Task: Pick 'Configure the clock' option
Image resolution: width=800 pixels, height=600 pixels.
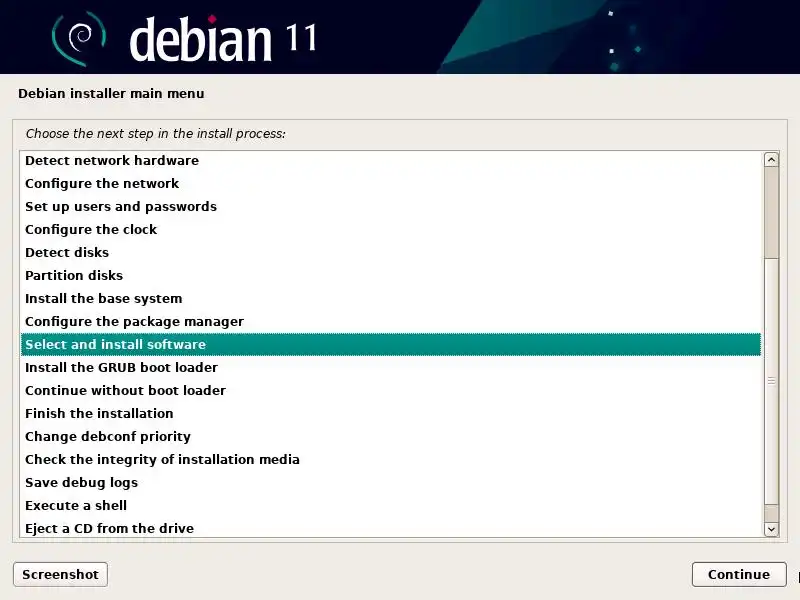Action: pos(391,229)
